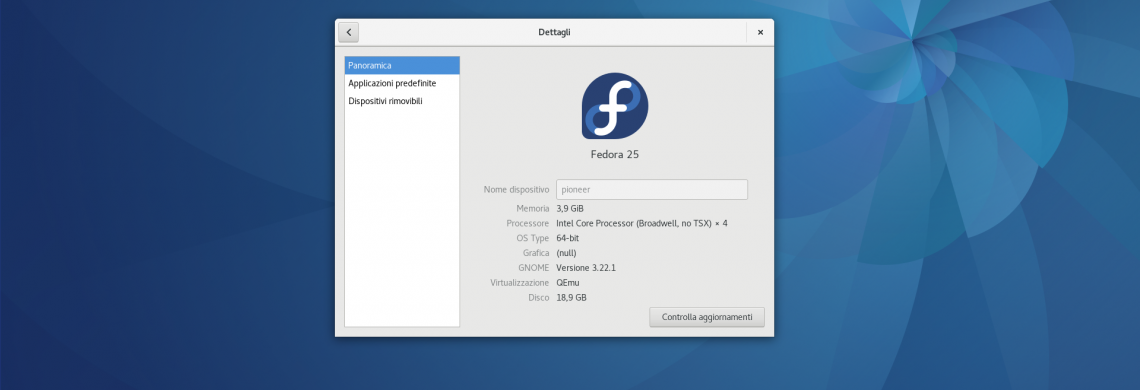Click the Nome dispositivo field containing pioneer
Viewport: 1140px width, 390px height.
coord(651,189)
